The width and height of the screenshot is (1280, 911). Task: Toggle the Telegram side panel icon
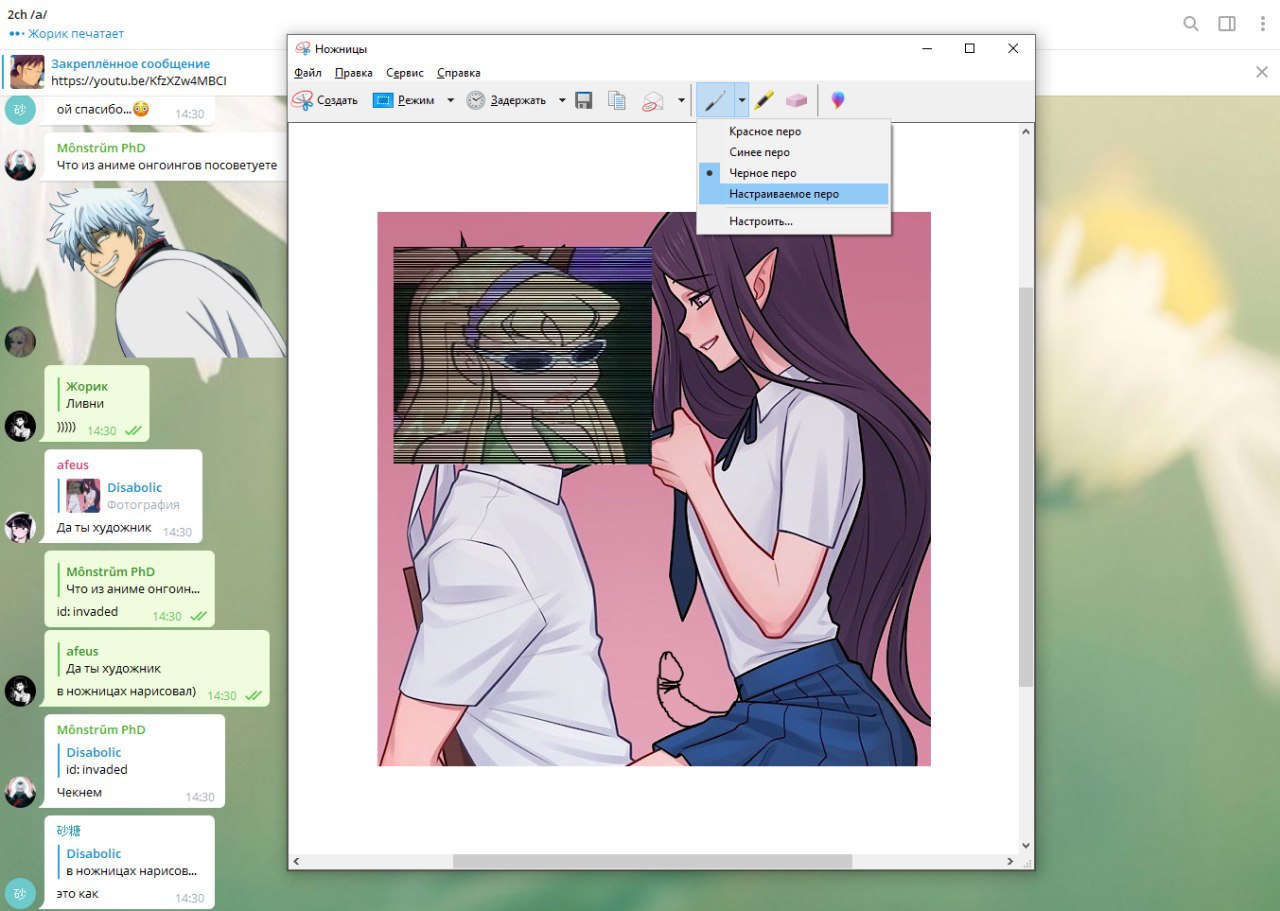[x=1227, y=24]
